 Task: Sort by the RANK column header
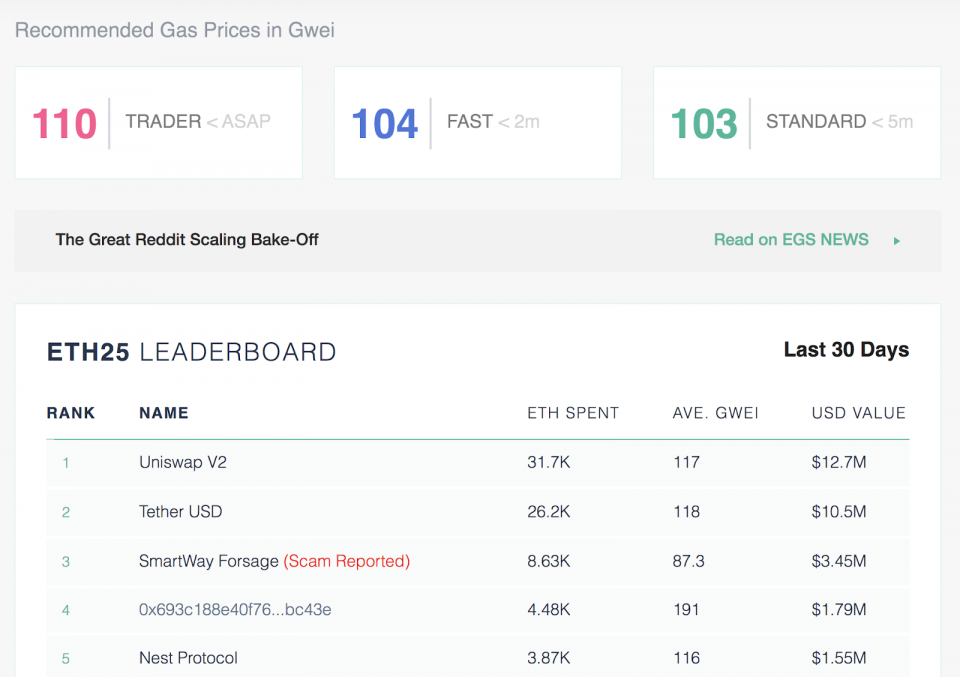[x=71, y=413]
